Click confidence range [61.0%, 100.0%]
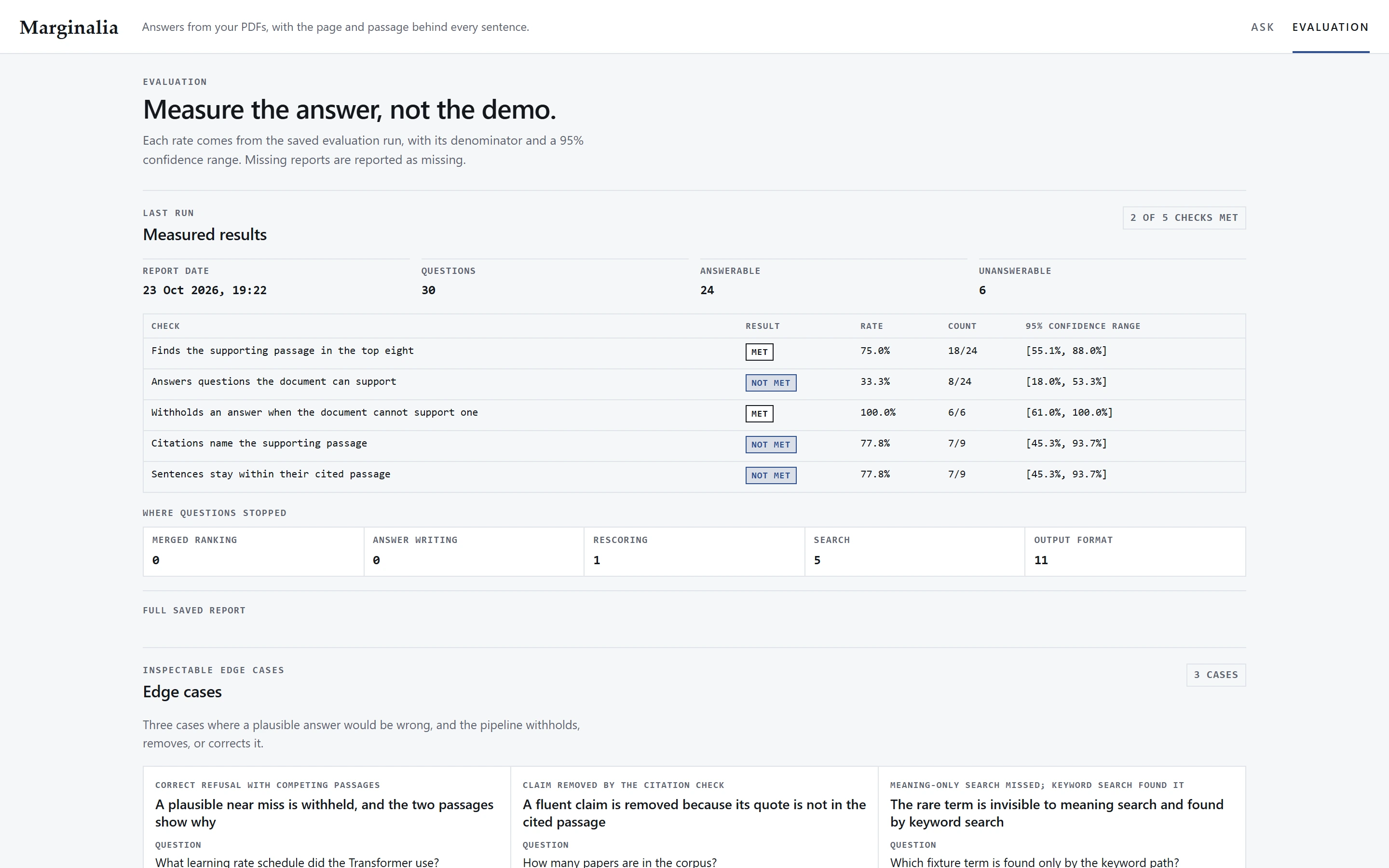Screen dimensions: 1389x868 (x=1069, y=413)
